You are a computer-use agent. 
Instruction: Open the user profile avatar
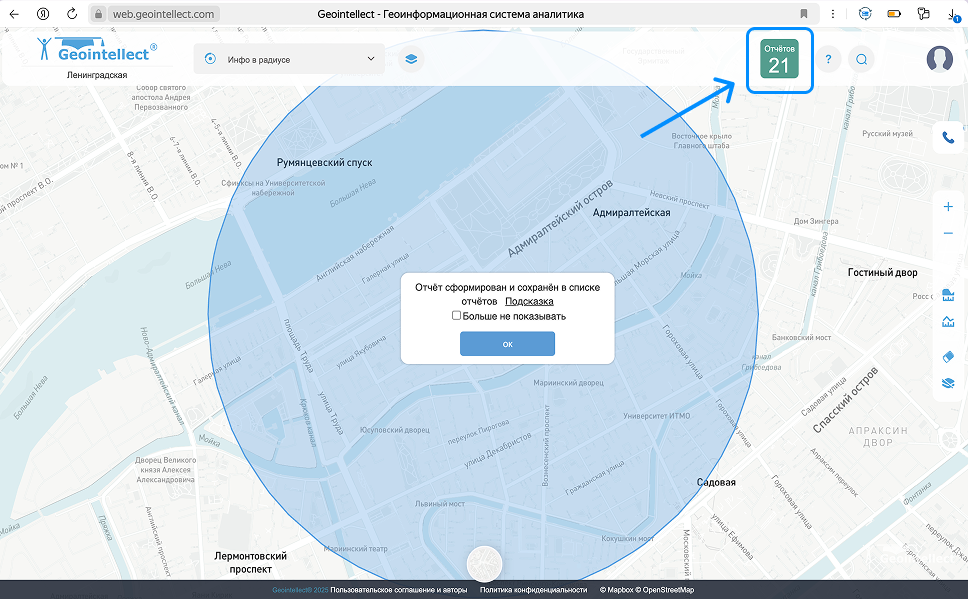coord(939,60)
